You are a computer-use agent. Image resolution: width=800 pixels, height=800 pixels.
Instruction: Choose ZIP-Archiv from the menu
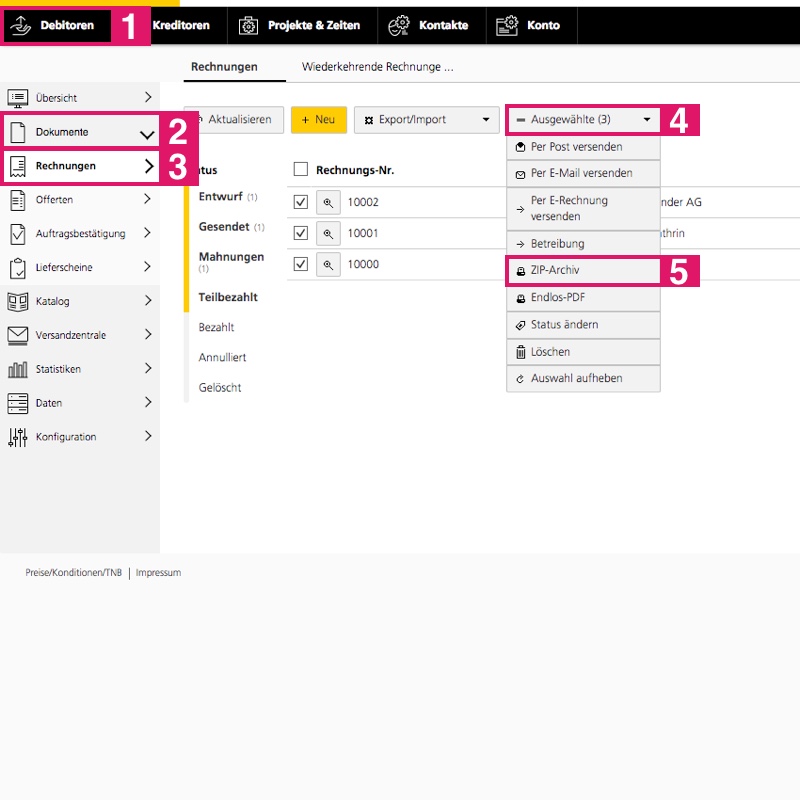pos(583,271)
